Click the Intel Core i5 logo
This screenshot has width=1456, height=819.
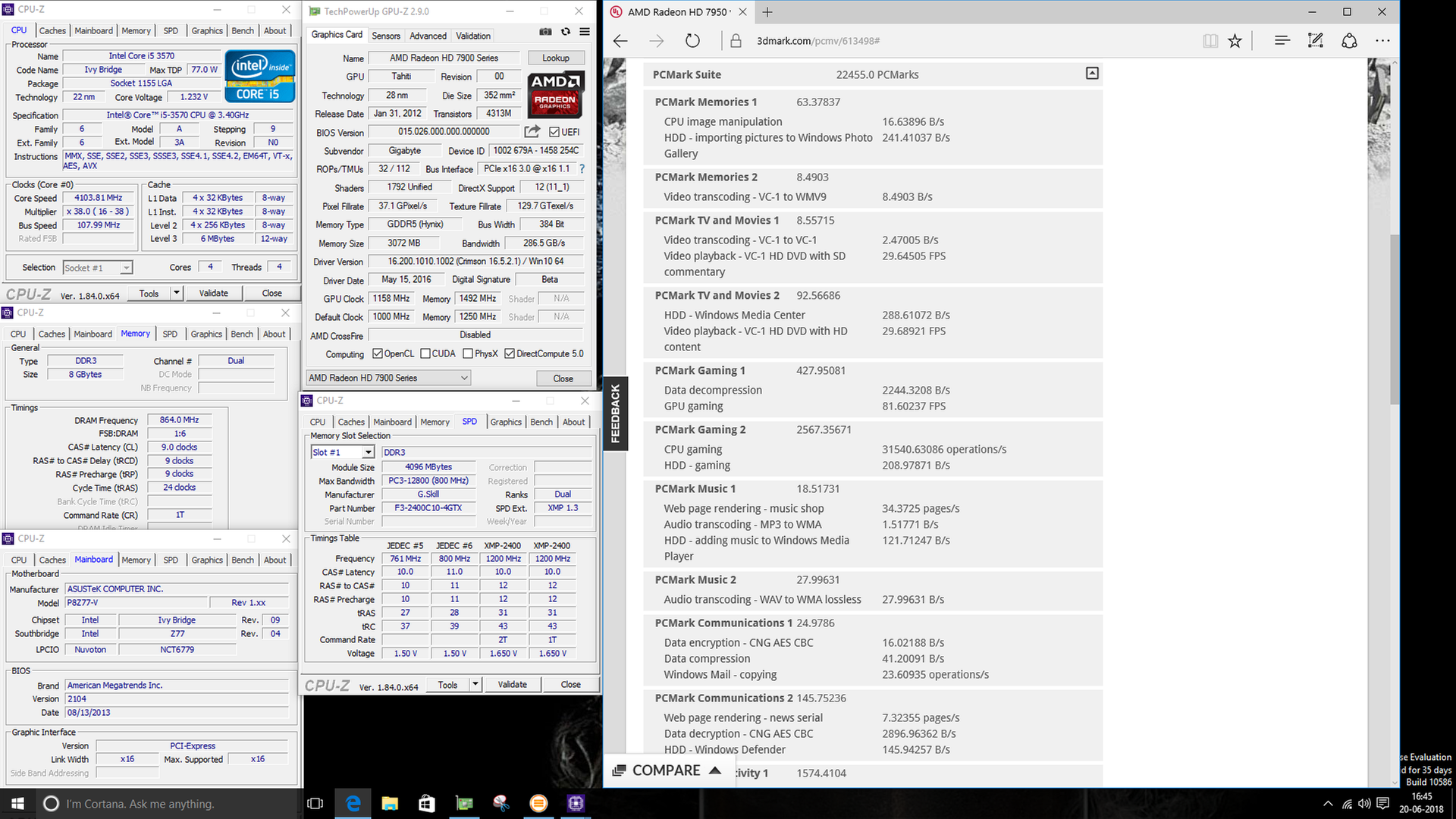(260, 77)
